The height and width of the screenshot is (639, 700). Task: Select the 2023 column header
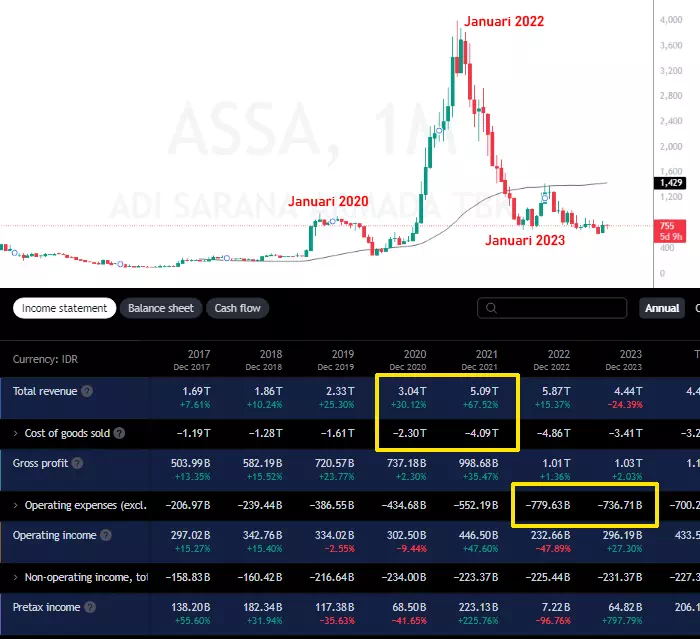(624, 360)
